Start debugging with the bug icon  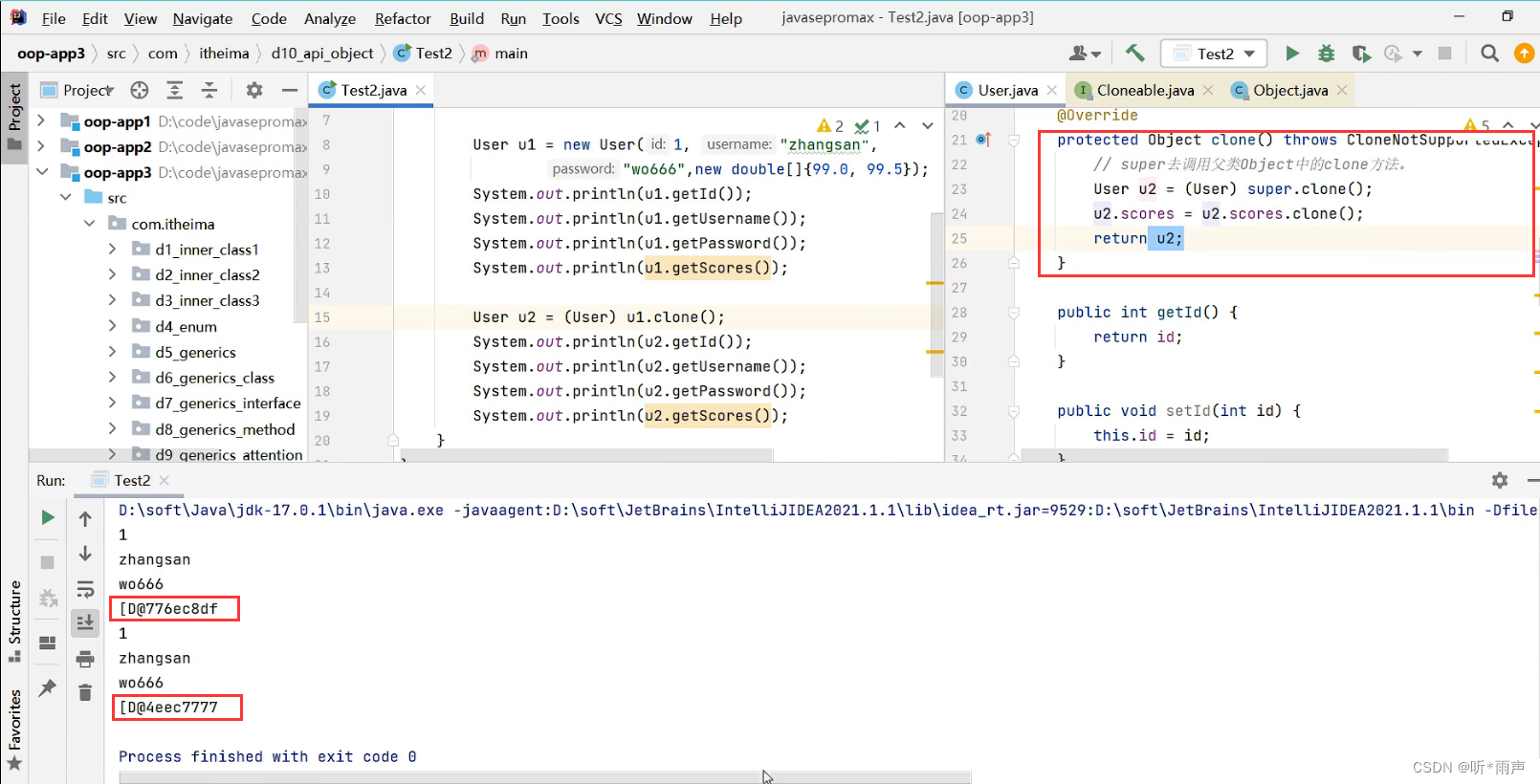point(1326,54)
